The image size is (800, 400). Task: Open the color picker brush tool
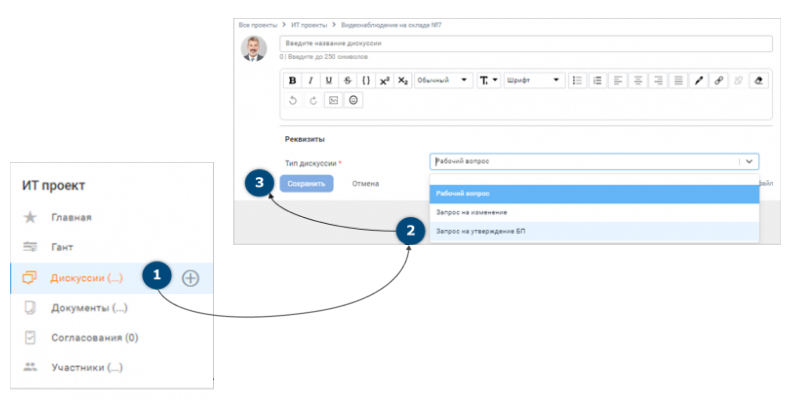coord(700,80)
